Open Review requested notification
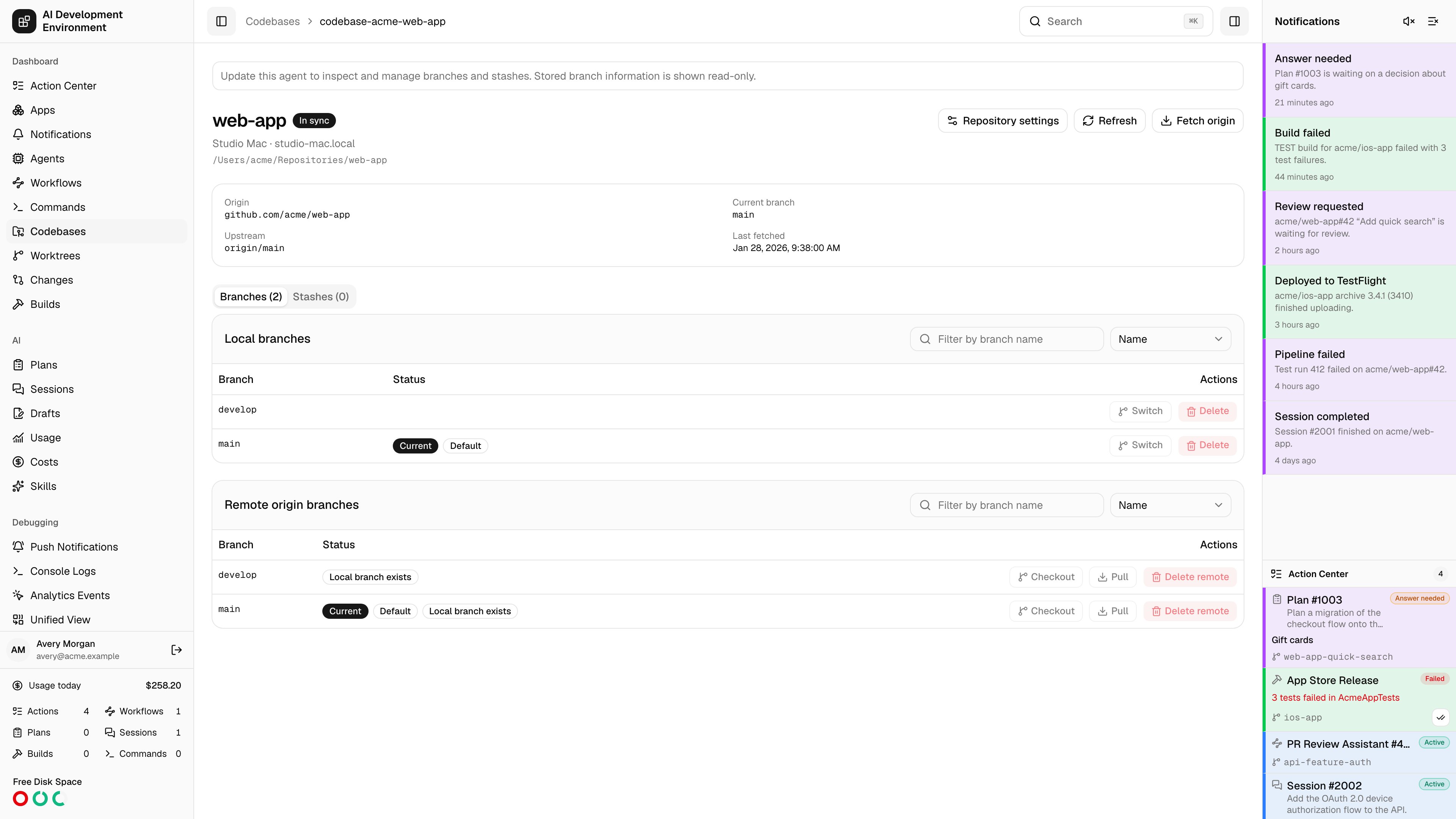 click(1359, 228)
